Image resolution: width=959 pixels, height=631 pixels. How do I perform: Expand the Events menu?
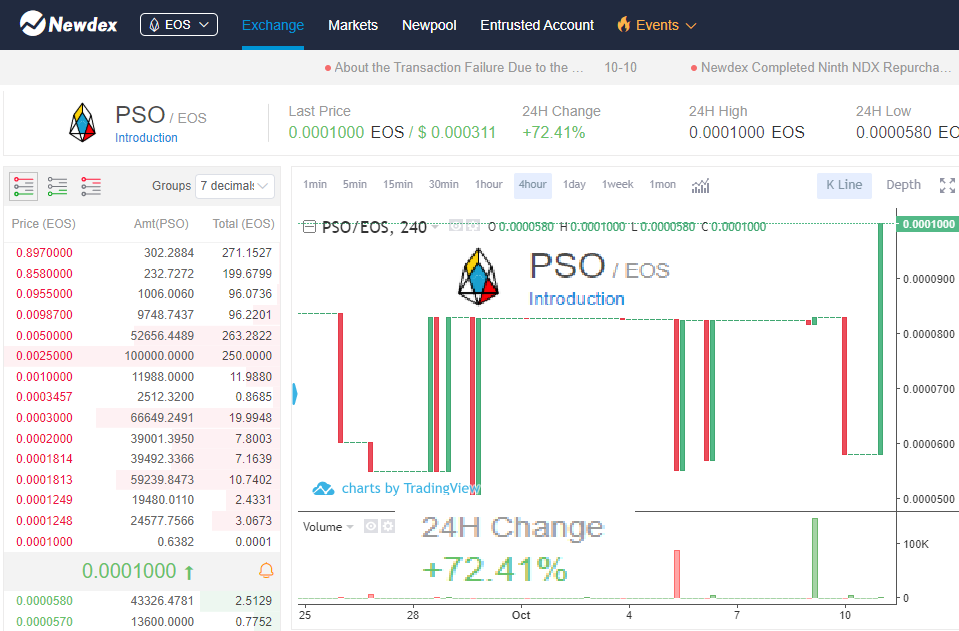657,25
